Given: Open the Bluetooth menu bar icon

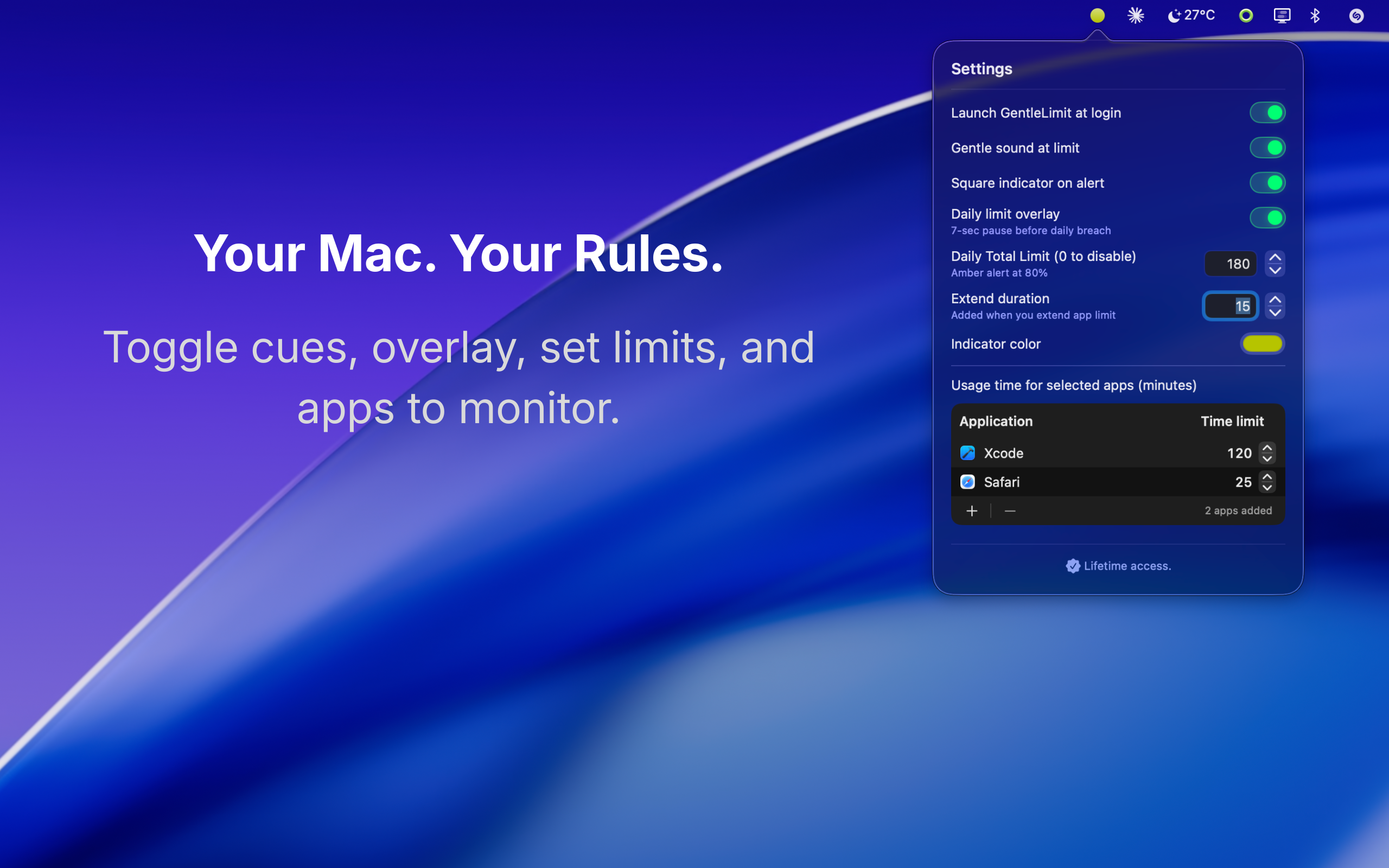Looking at the screenshot, I should [x=1315, y=16].
